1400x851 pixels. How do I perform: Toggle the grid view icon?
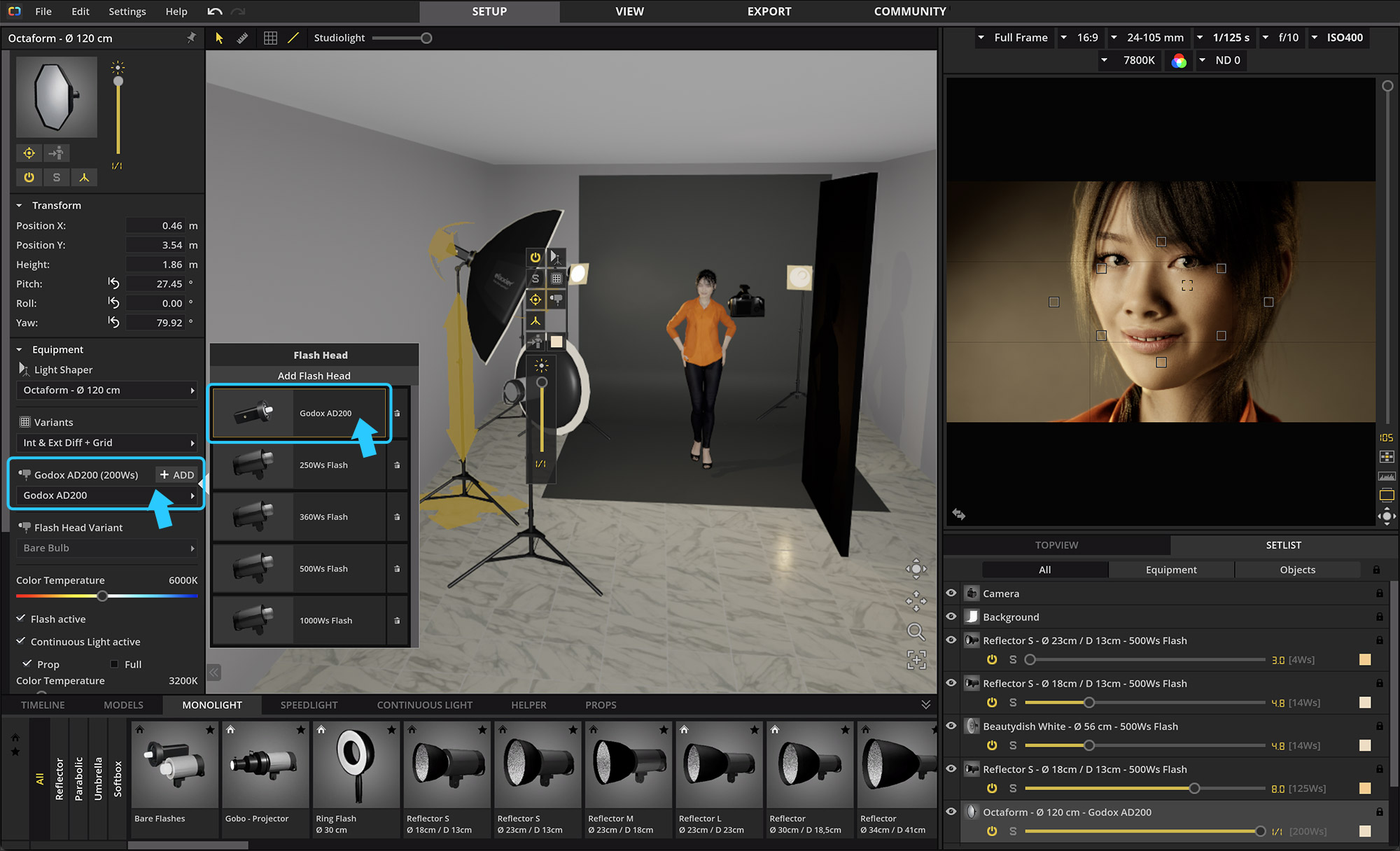click(x=270, y=38)
